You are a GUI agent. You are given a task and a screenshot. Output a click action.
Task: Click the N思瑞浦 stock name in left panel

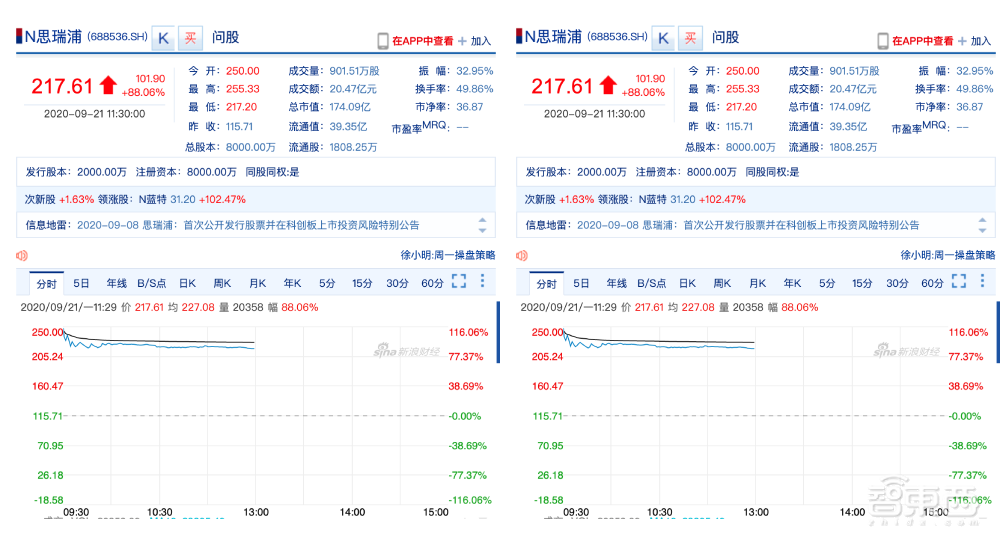tap(53, 37)
